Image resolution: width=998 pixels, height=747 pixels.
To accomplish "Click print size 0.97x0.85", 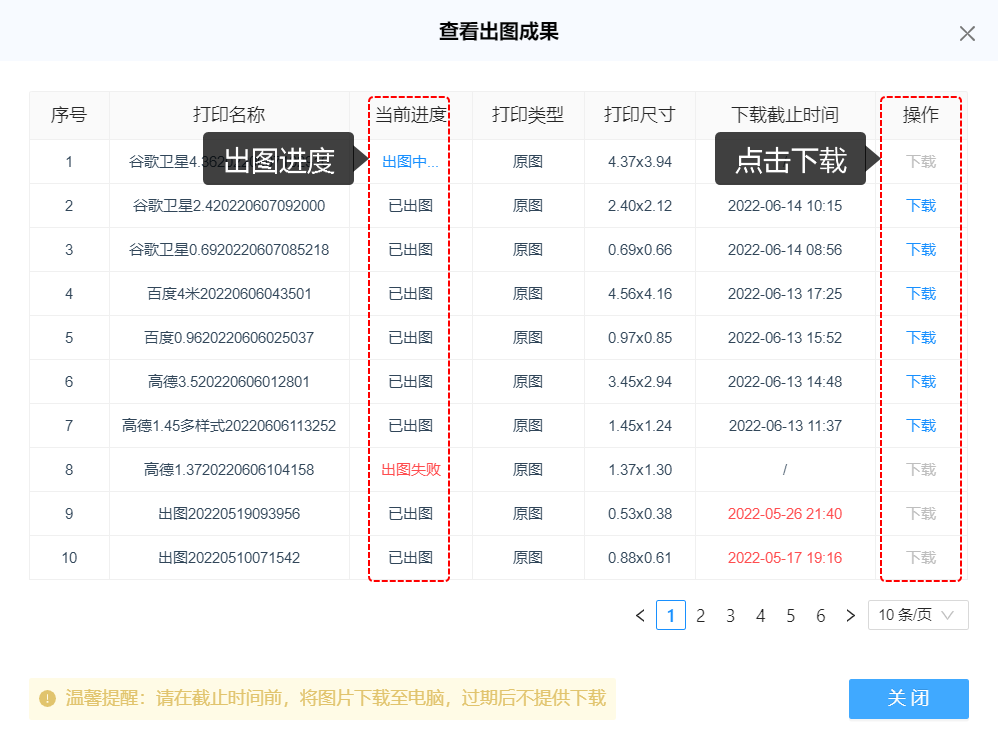I will coord(640,337).
